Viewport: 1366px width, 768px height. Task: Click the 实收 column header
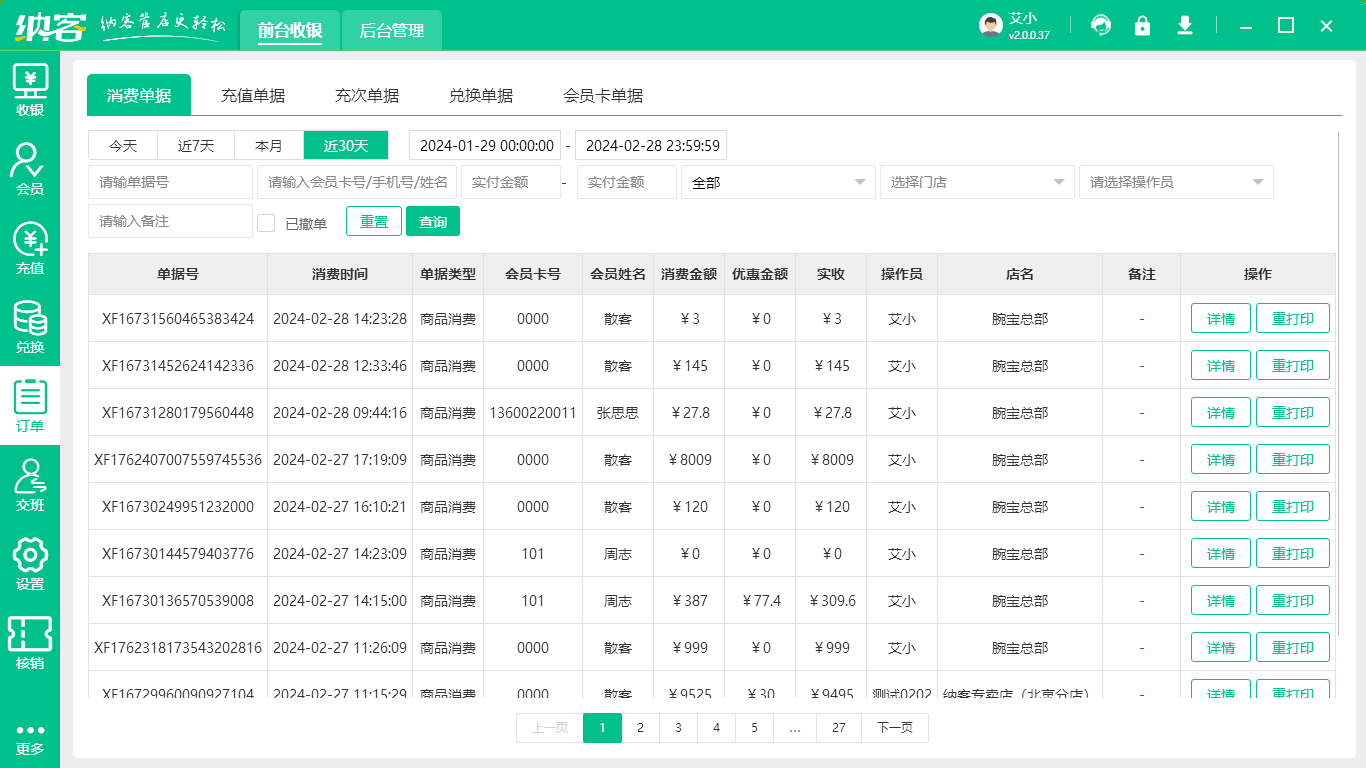point(831,274)
